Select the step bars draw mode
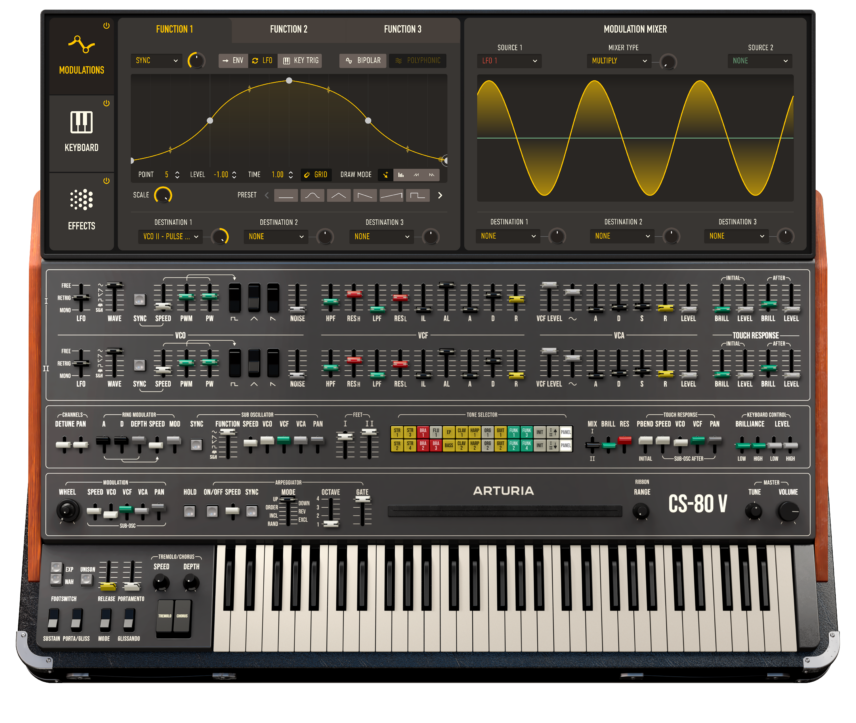The width and height of the screenshot is (856, 723). pos(401,175)
